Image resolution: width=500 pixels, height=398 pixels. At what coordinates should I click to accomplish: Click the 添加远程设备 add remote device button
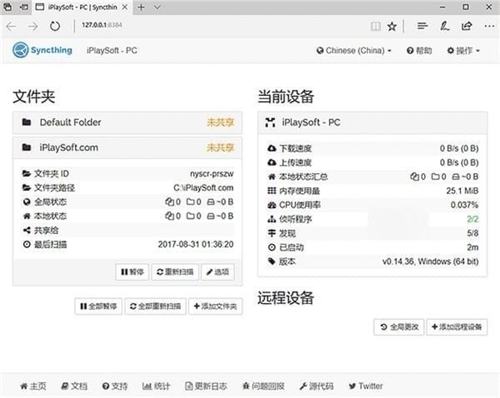(x=457, y=327)
